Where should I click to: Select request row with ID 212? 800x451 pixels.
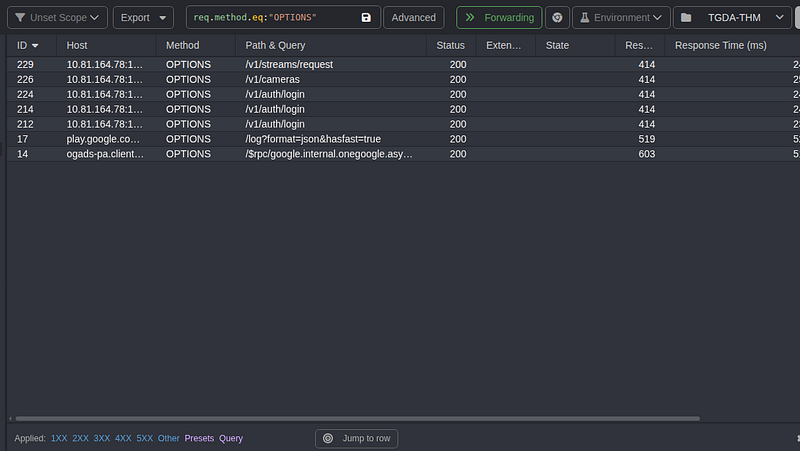[403, 124]
